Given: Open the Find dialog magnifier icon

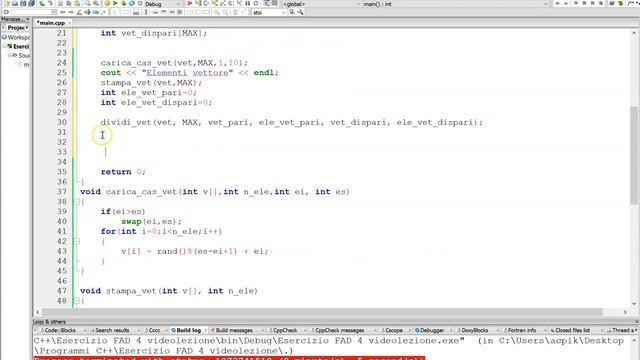Looking at the screenshot, I should pos(87,3).
